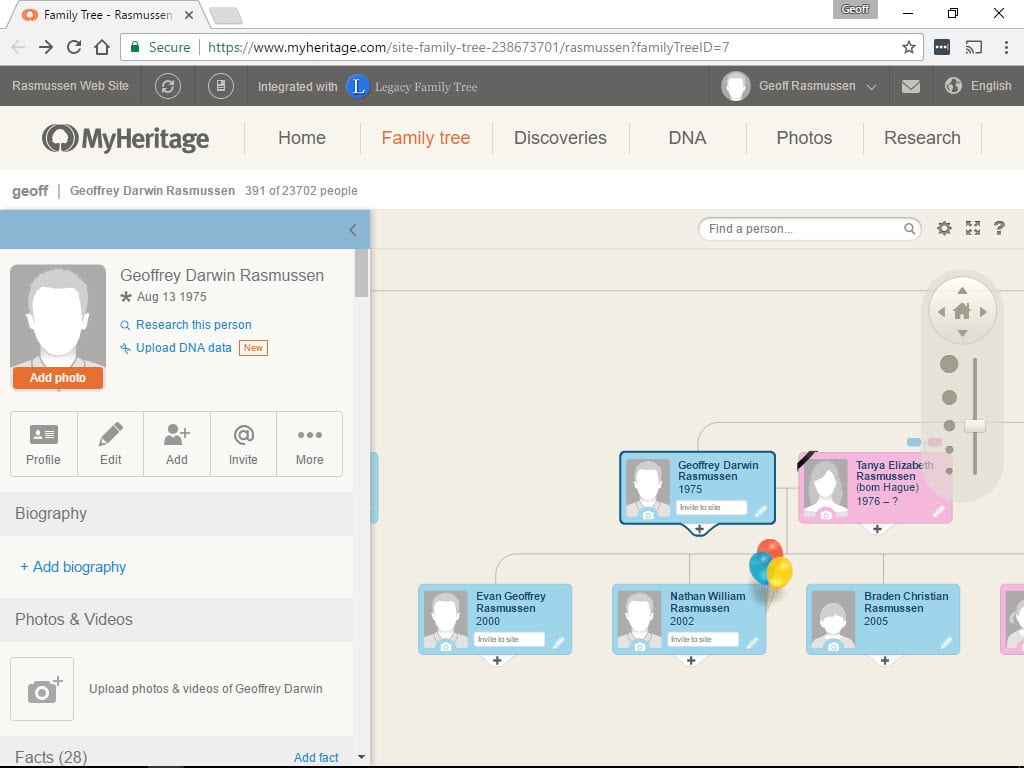This screenshot has height=768, width=1024.
Task: Click the fullscreen expand icon
Action: click(972, 229)
